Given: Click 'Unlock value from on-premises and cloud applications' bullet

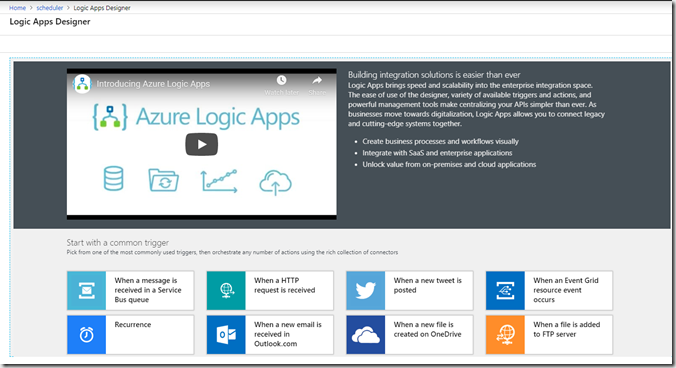Looking at the screenshot, I should [x=449, y=165].
